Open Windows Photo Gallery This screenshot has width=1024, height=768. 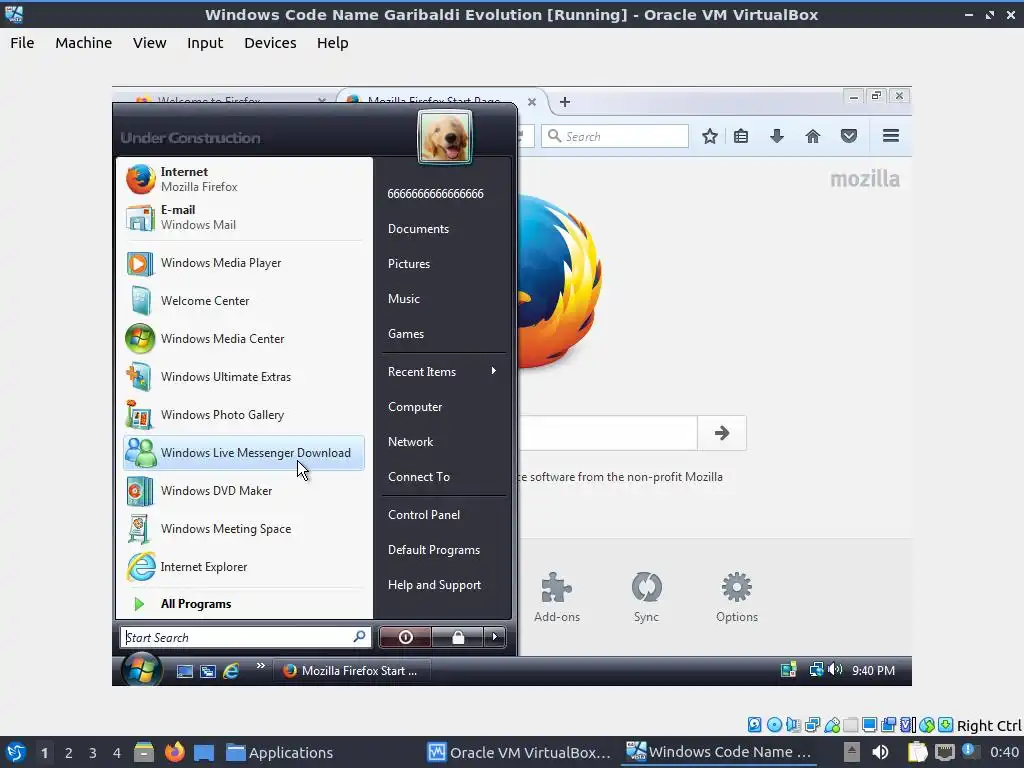[244, 415]
